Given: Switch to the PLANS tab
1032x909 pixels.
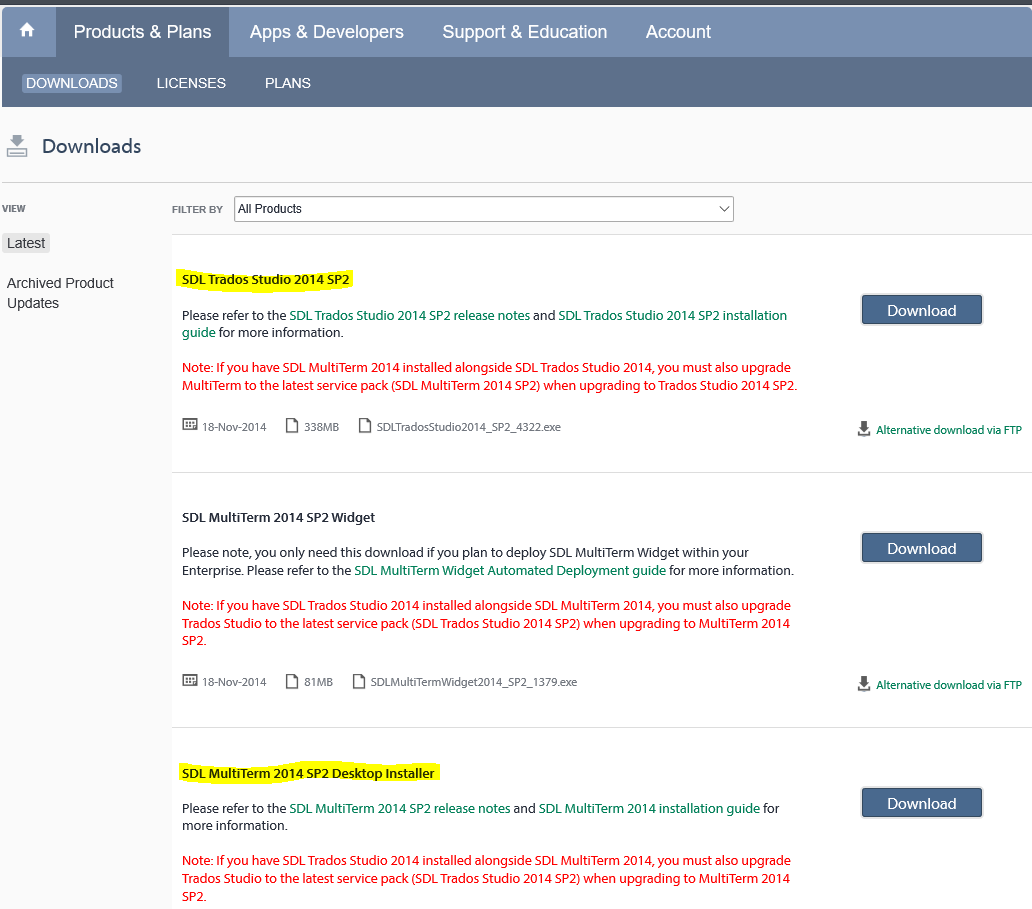Looking at the screenshot, I should pos(288,83).
